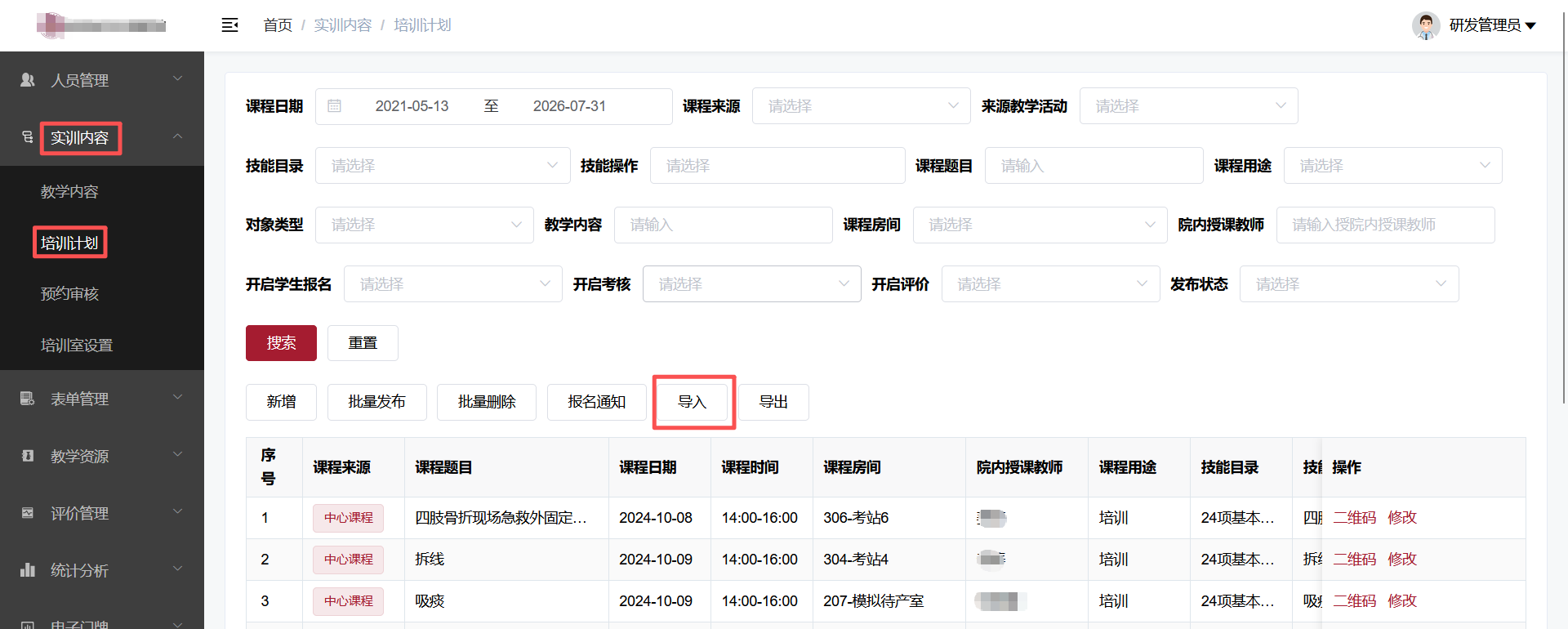Click the end date 2026-07-31

pos(569,106)
